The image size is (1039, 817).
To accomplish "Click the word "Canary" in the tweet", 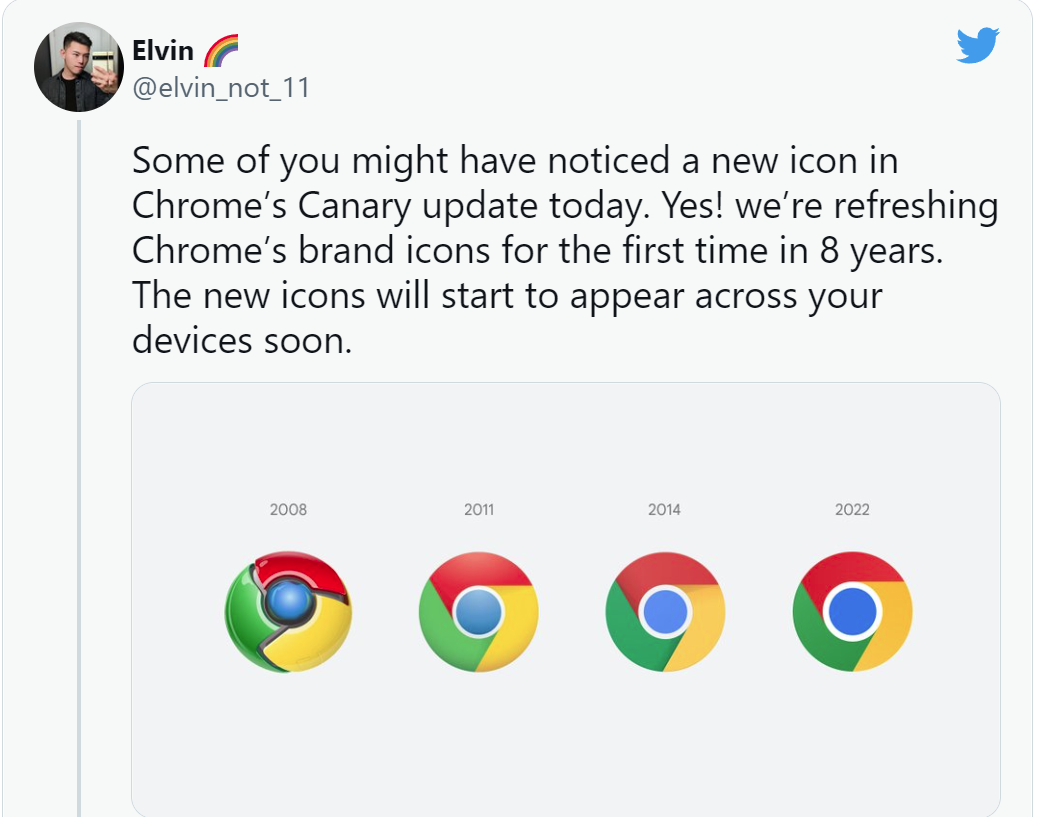I will click(x=361, y=206).
